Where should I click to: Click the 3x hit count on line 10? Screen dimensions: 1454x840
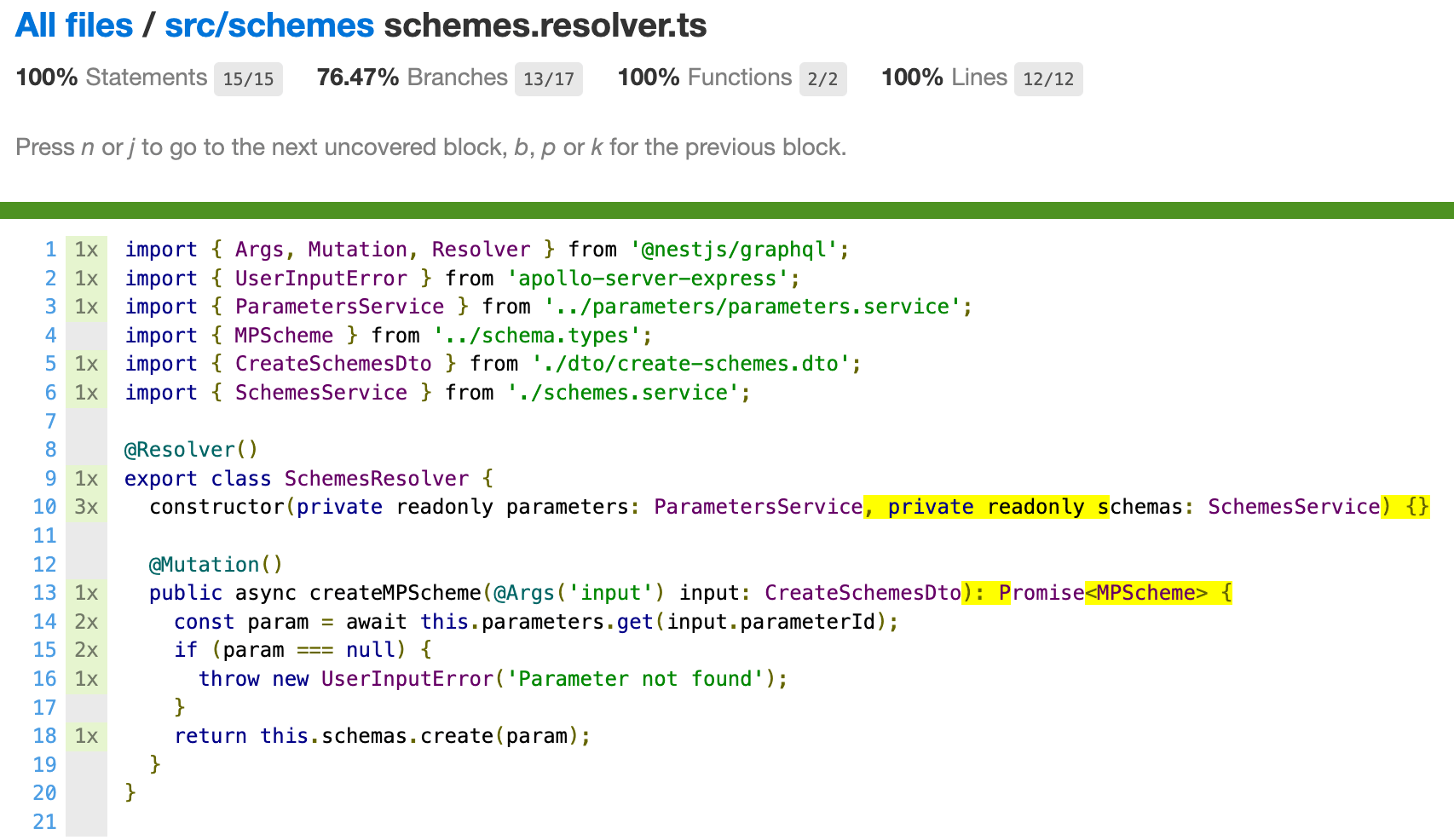[86, 507]
